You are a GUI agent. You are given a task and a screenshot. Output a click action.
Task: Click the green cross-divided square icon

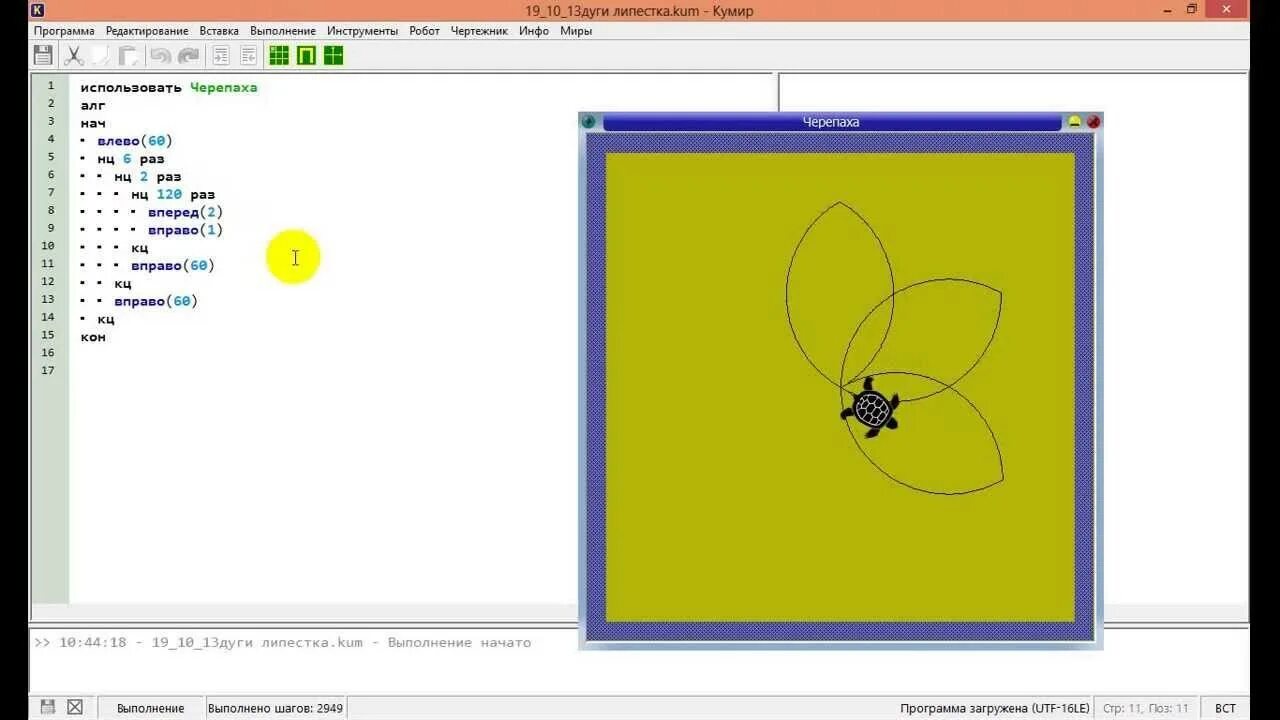[x=333, y=56]
